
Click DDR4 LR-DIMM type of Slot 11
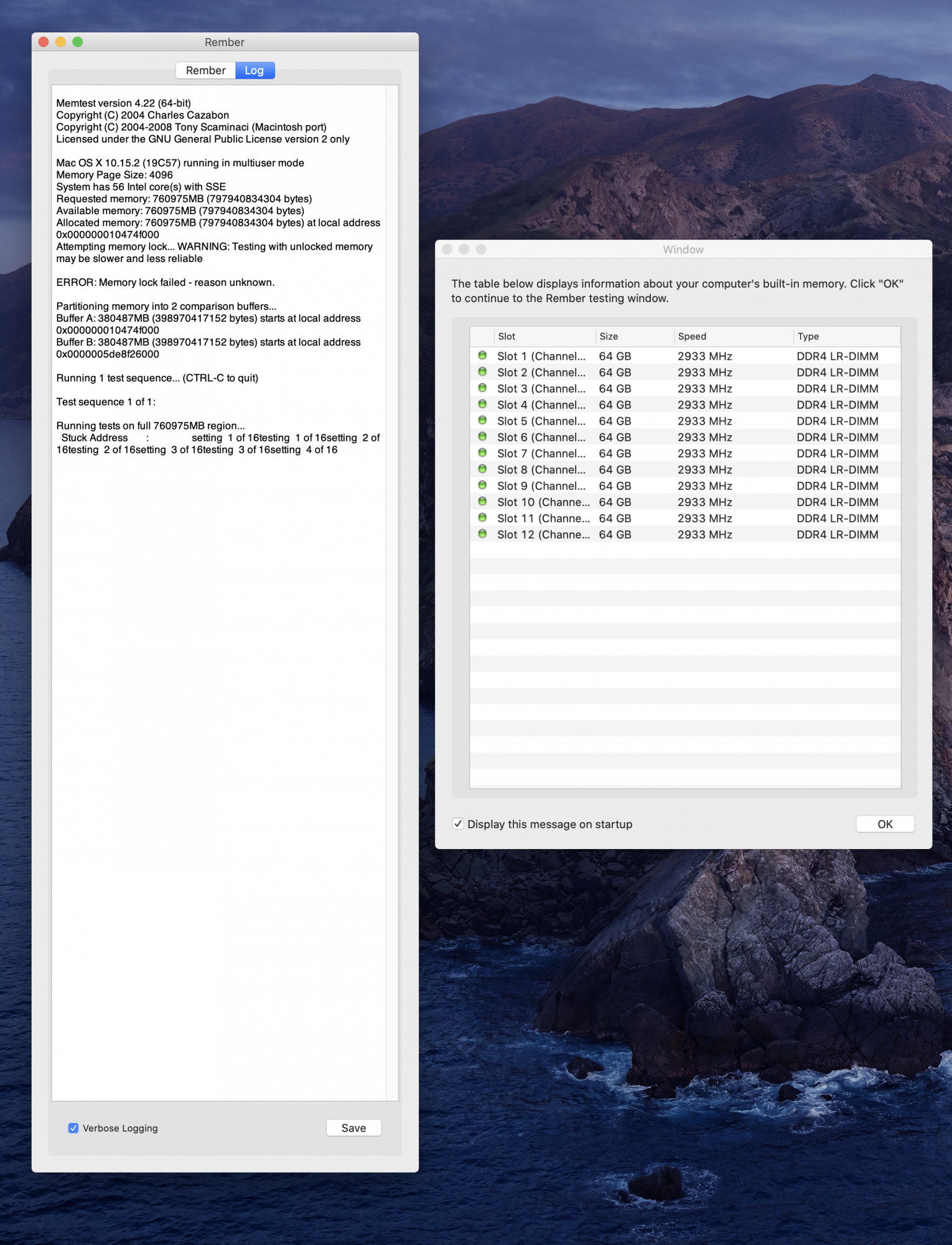point(838,518)
